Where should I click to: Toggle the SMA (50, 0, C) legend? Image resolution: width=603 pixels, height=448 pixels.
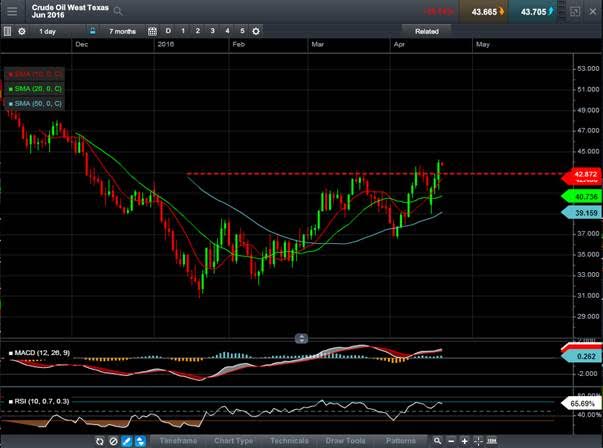tap(35, 103)
